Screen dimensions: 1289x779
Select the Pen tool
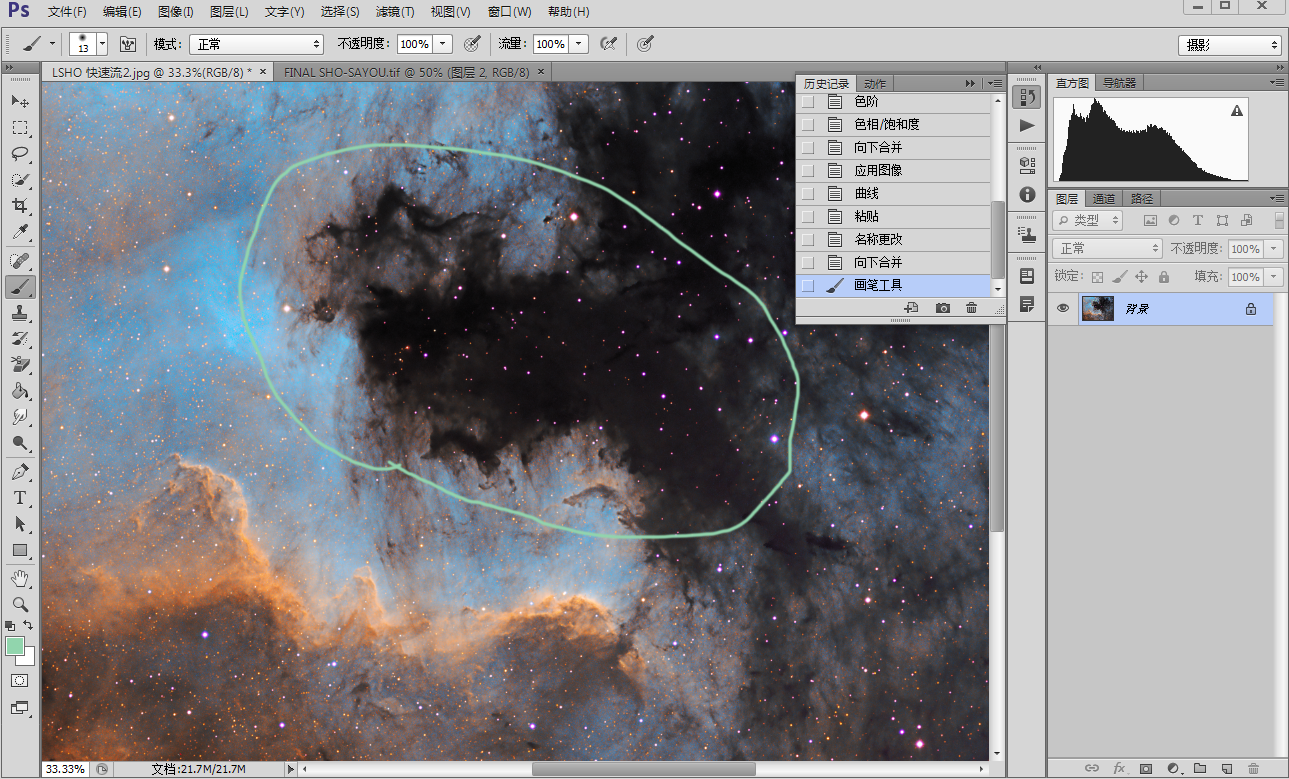pyautogui.click(x=20, y=472)
